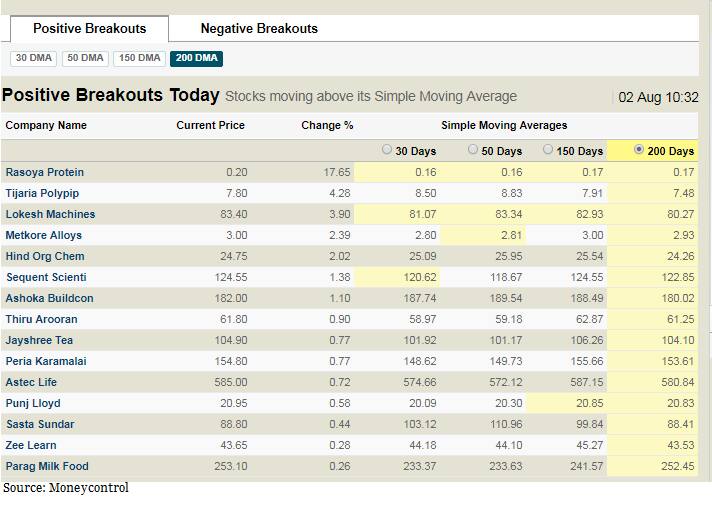
Task: Open the Hind Org Chem company link
Action: tap(45, 256)
